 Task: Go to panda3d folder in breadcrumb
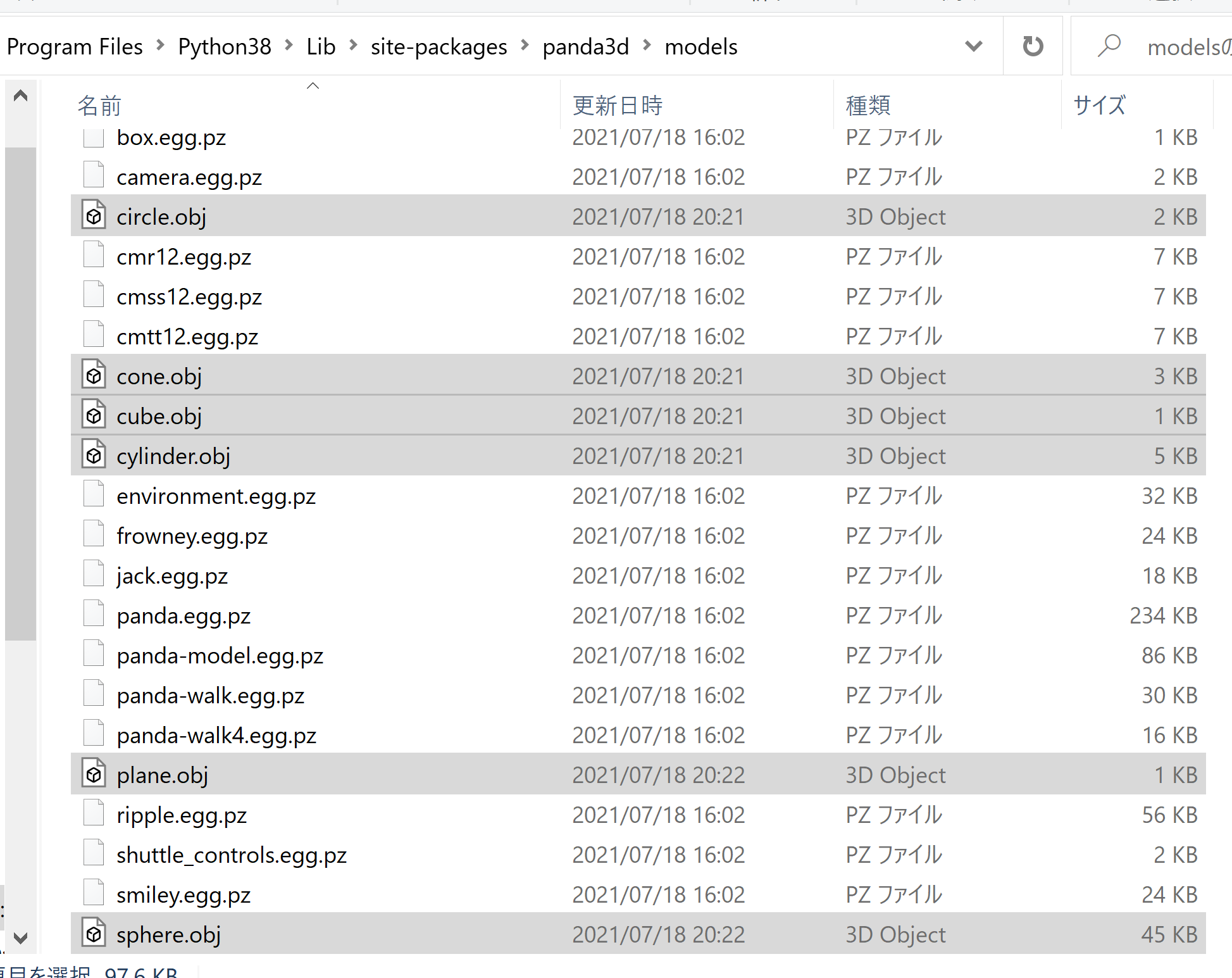pos(586,47)
